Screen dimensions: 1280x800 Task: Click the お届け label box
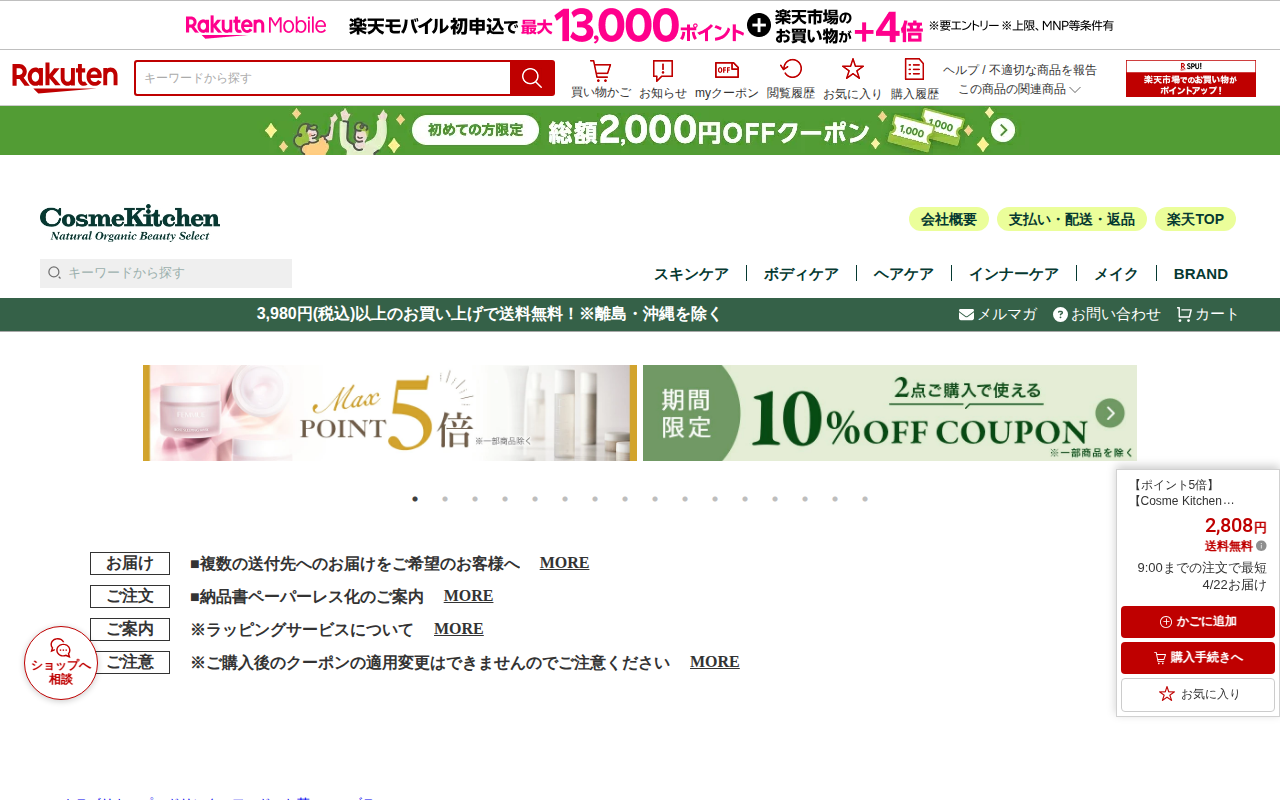[x=130, y=564]
